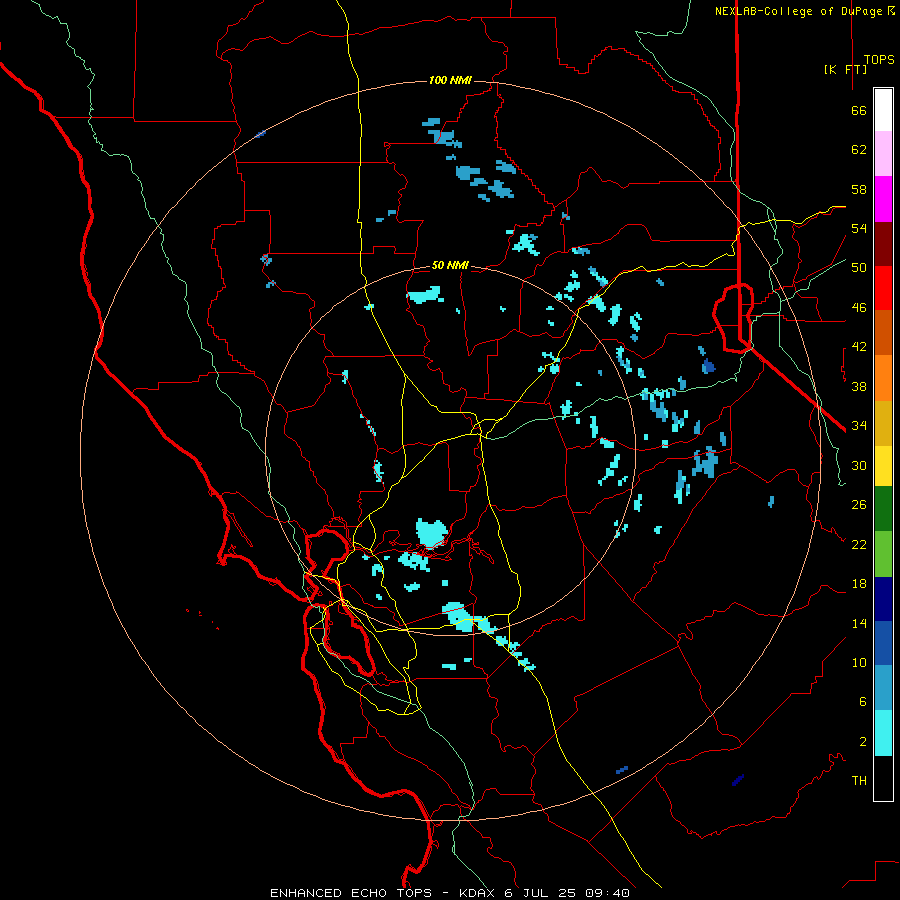This screenshot has height=900, width=900.
Task: Click the legend value 46
Action: point(859,308)
